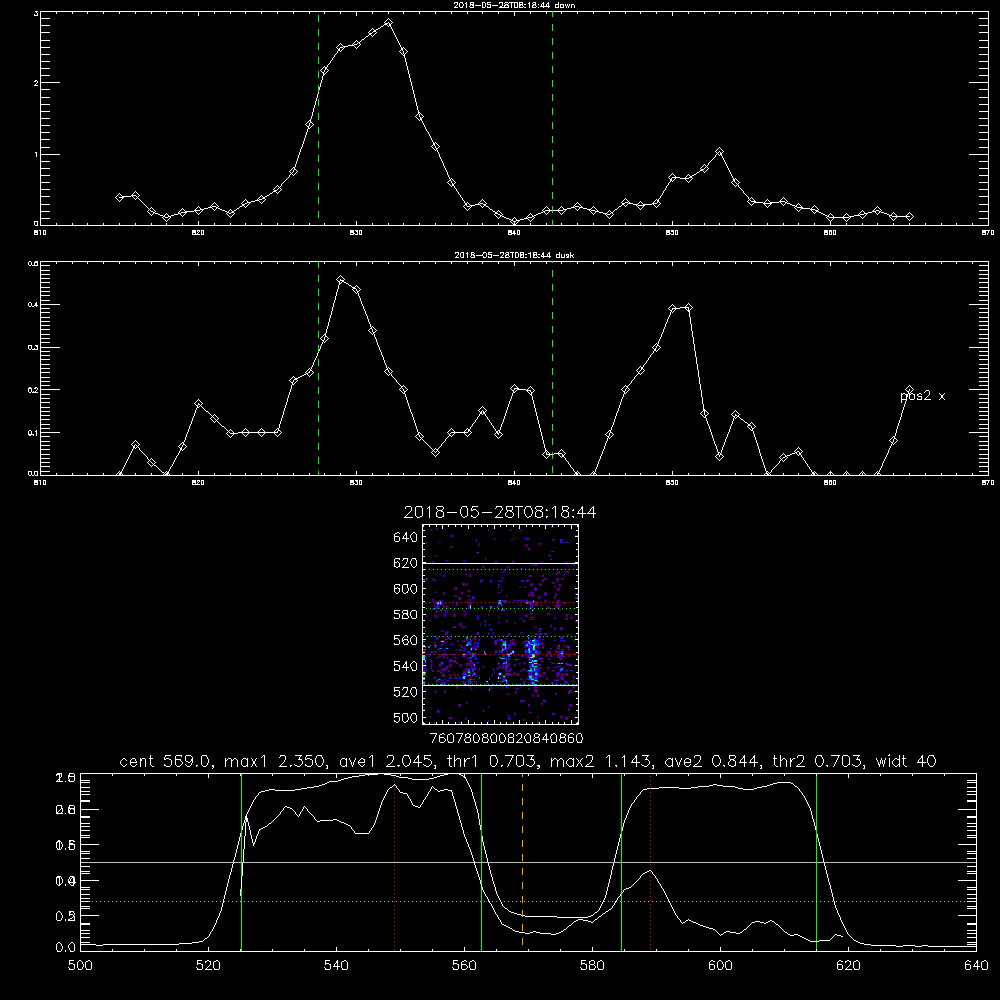Select the secondary peak diamond near 853 in dawn plot
1000x1000 pixels.
click(x=719, y=152)
